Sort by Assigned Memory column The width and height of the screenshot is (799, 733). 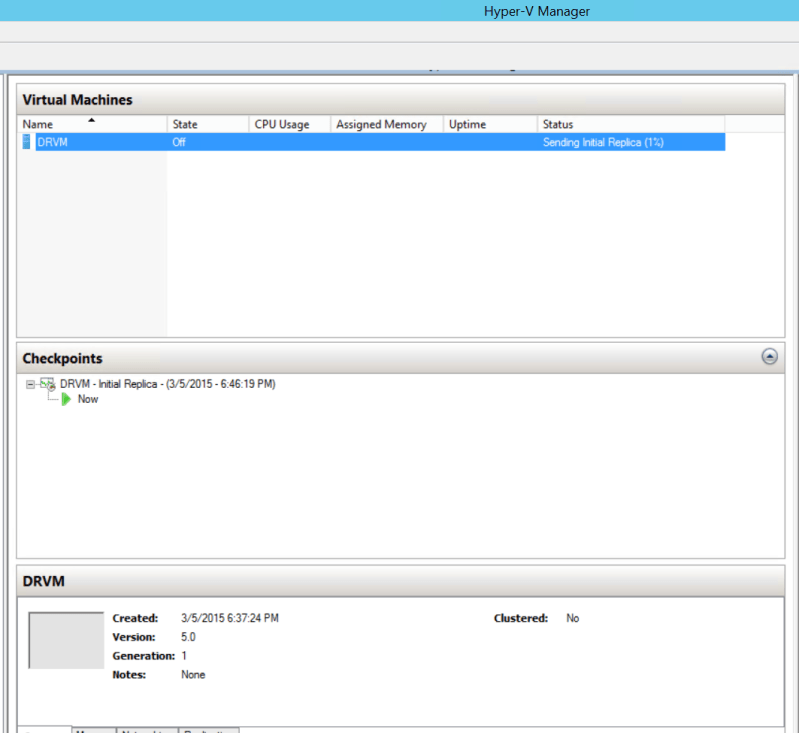386,124
